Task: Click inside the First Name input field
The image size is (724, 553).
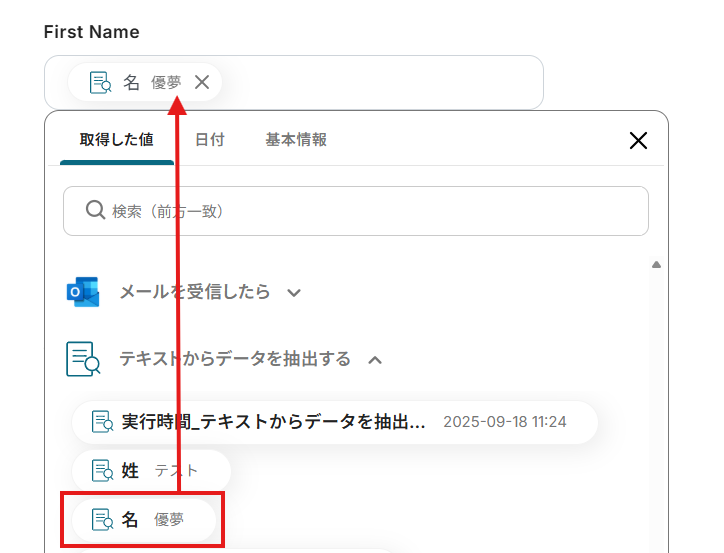Action: click(380, 82)
